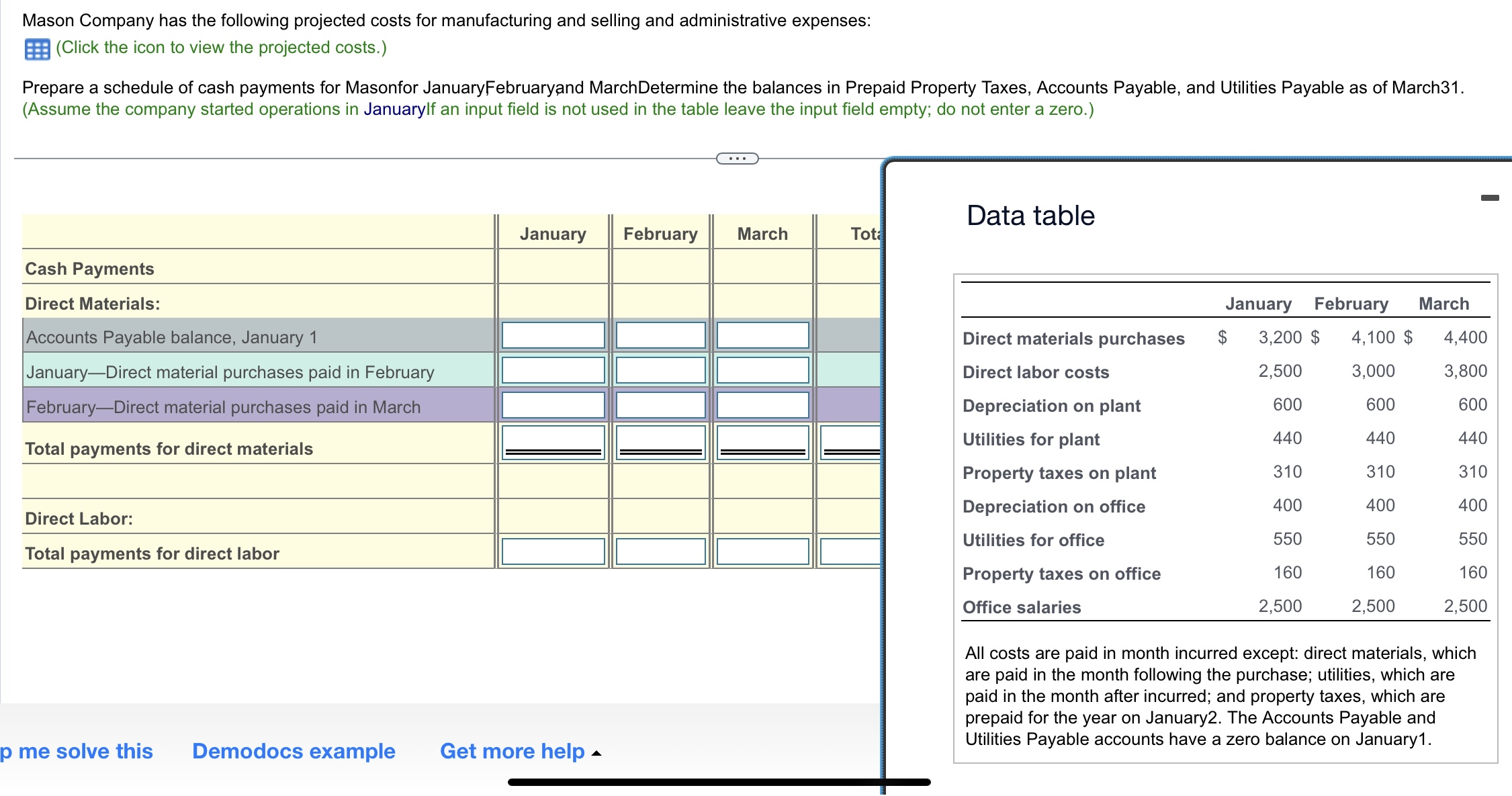
Task: Click March Accounts Payable balance input field
Action: click(762, 335)
